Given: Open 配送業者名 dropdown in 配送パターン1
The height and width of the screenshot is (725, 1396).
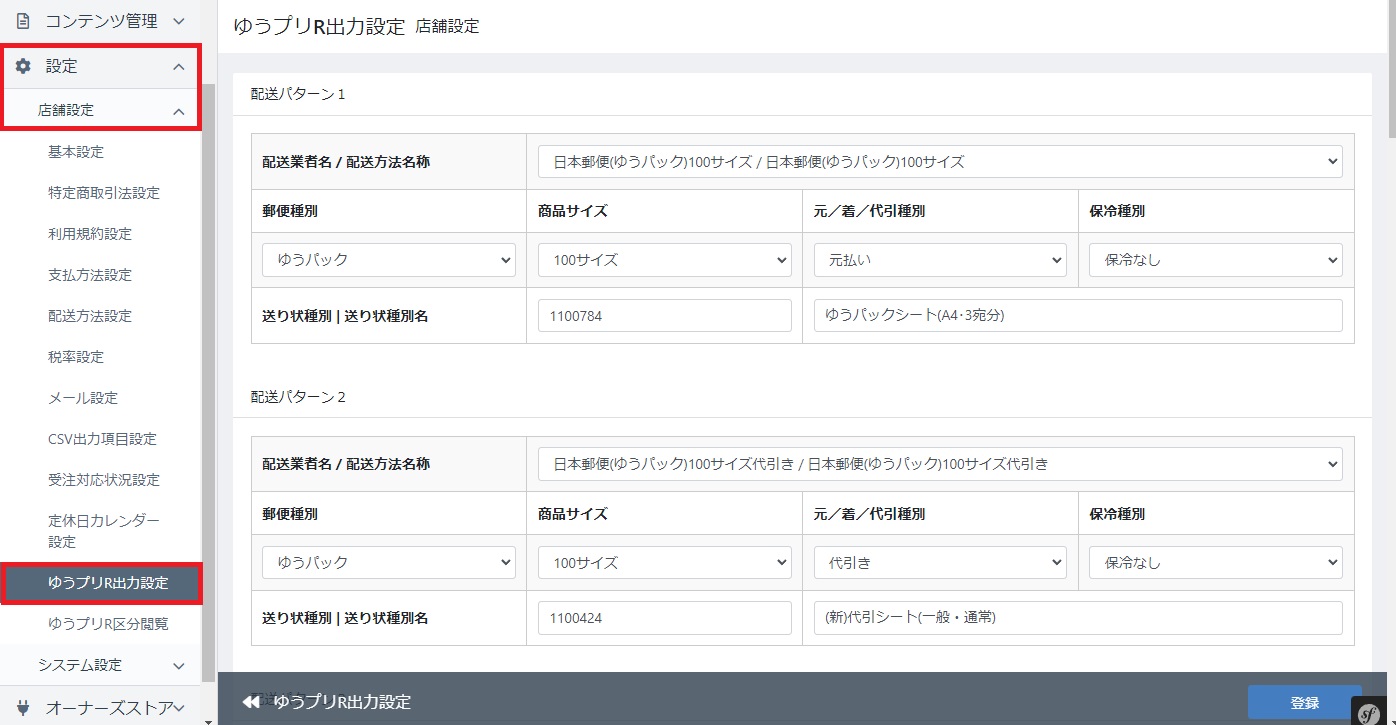Looking at the screenshot, I should pyautogui.click(x=940, y=161).
